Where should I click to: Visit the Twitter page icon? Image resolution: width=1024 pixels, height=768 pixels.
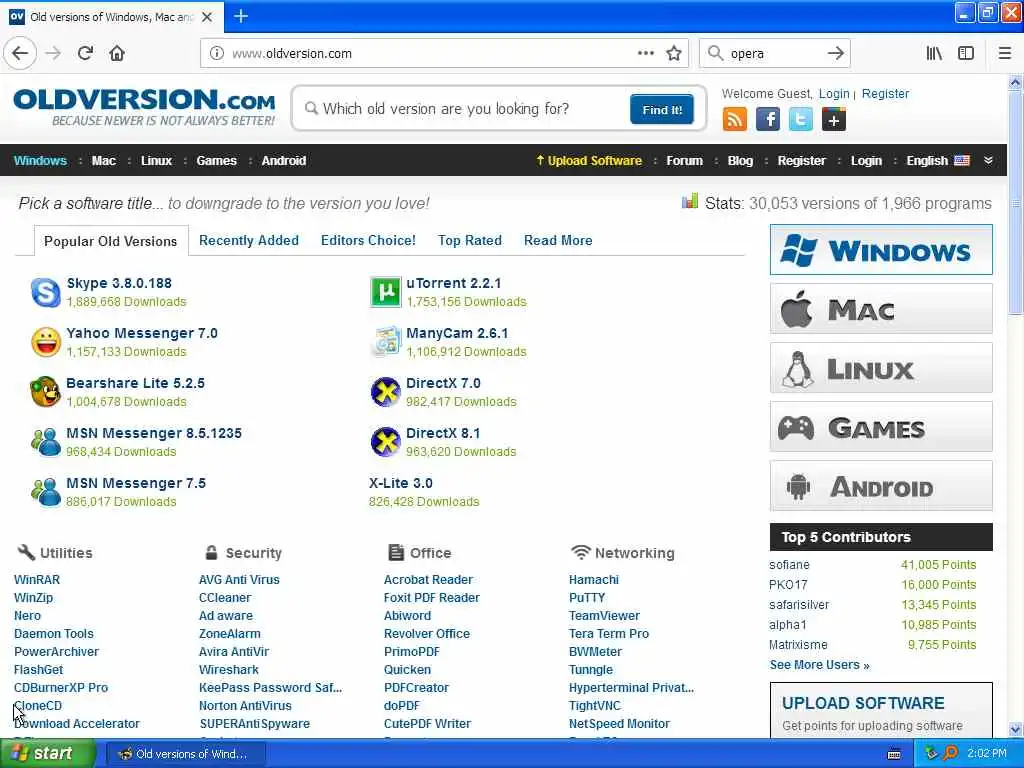pyautogui.click(x=801, y=120)
